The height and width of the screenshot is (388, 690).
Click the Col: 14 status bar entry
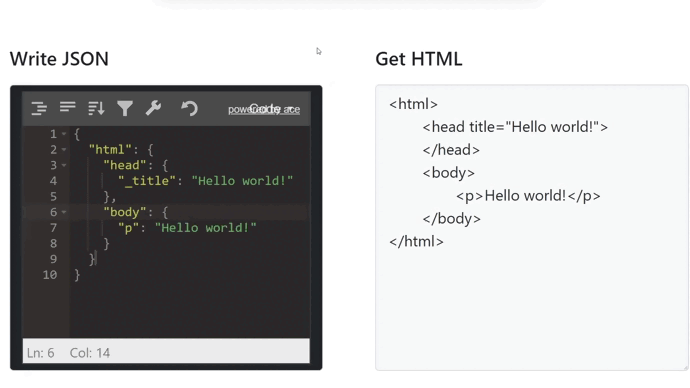point(90,353)
